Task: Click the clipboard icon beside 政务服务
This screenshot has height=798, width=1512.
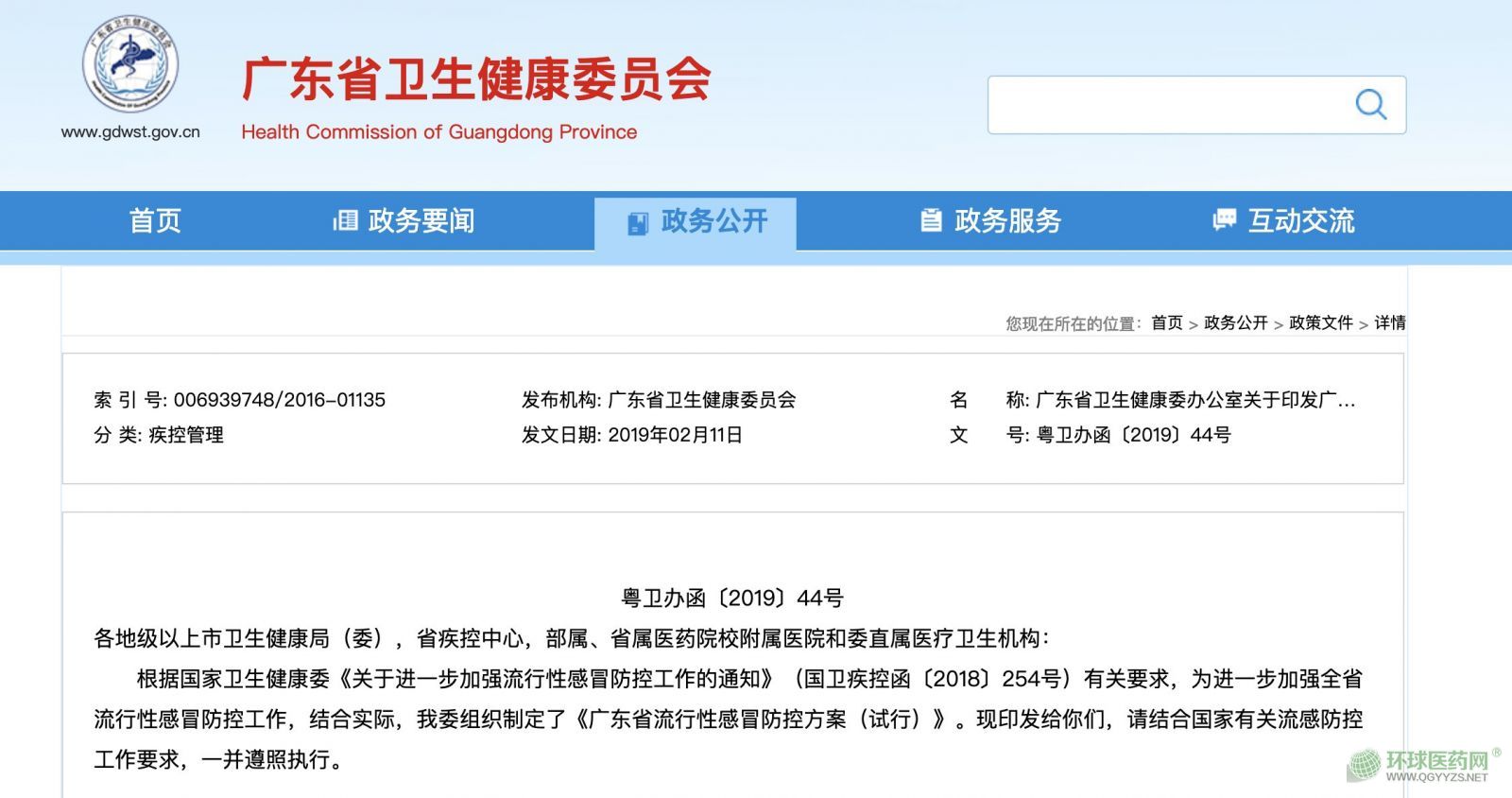Action: (x=931, y=220)
